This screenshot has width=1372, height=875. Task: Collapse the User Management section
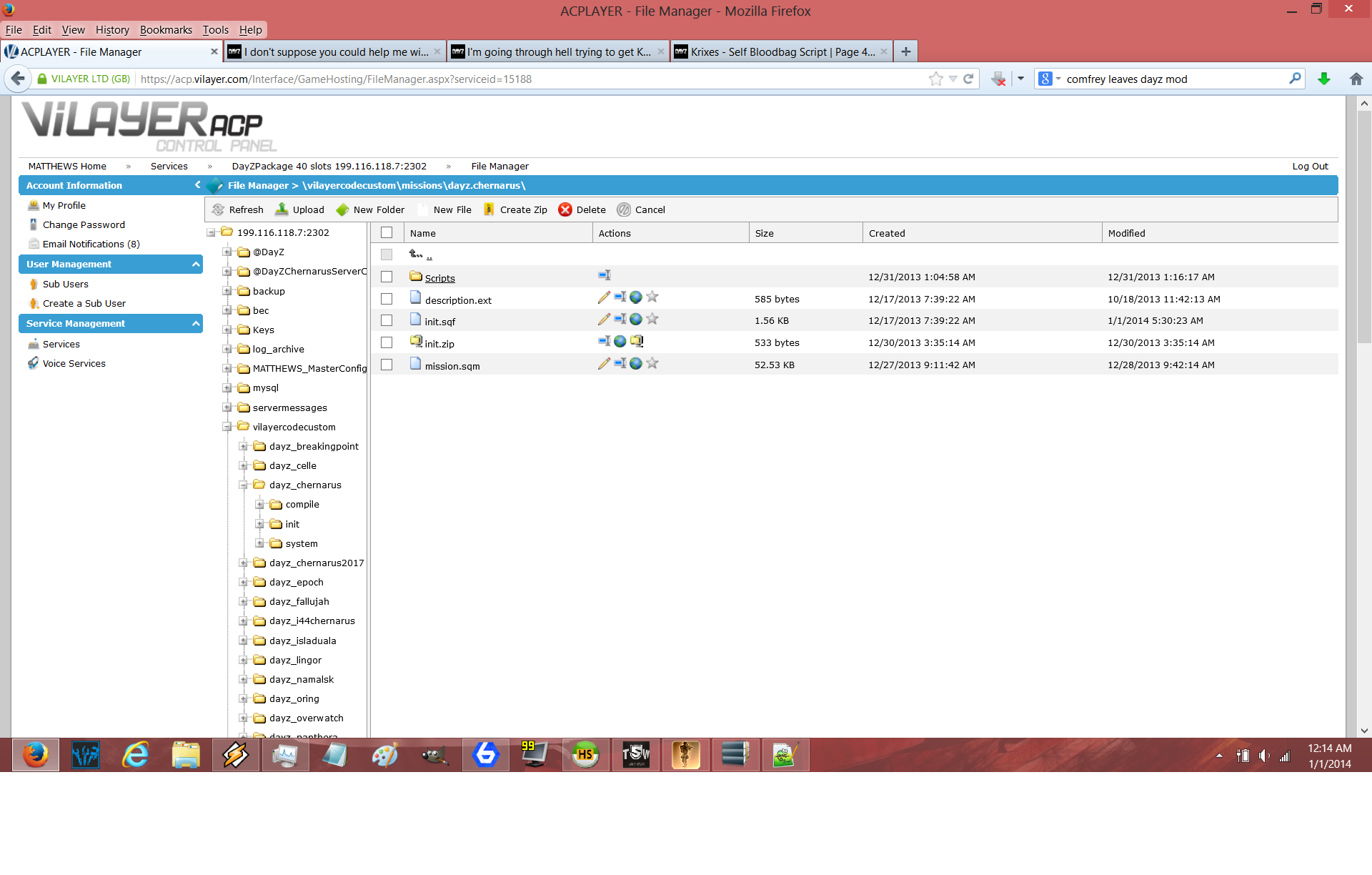tap(196, 264)
